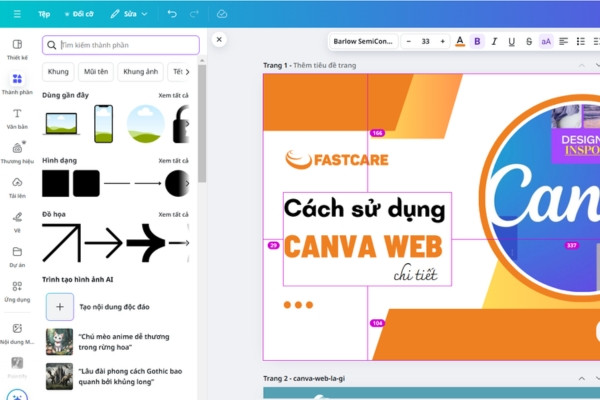Viewport: 600px width, 400px height.
Task: Show more filter chips with arrow
Action: tap(187, 72)
